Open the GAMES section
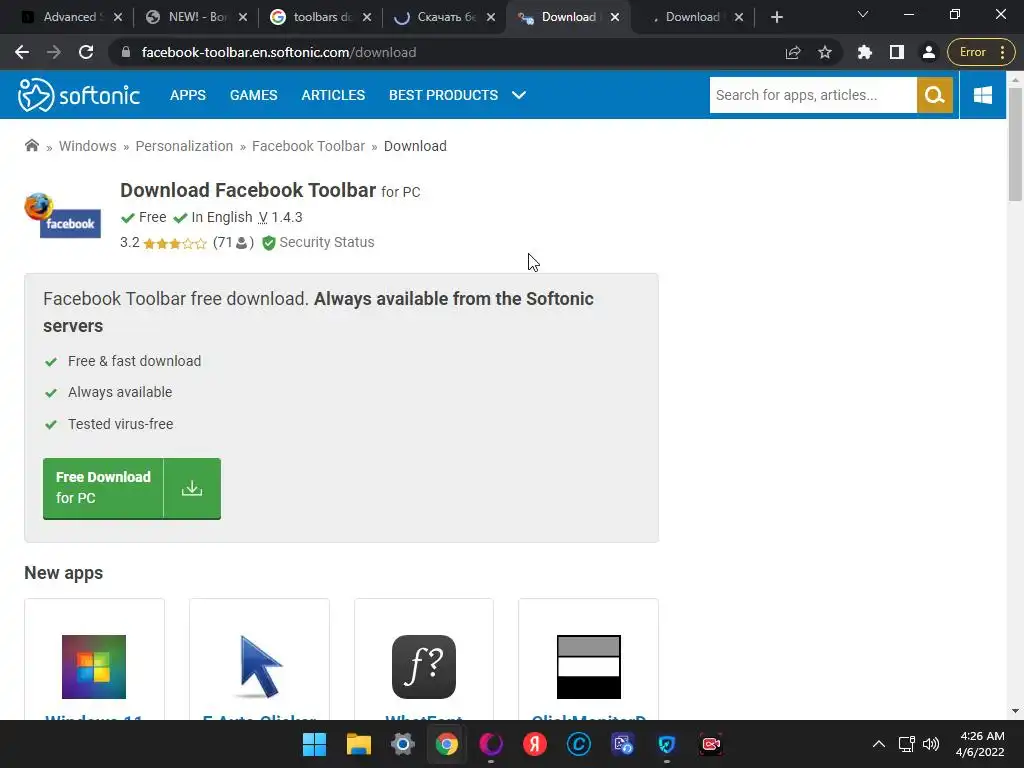 253,95
